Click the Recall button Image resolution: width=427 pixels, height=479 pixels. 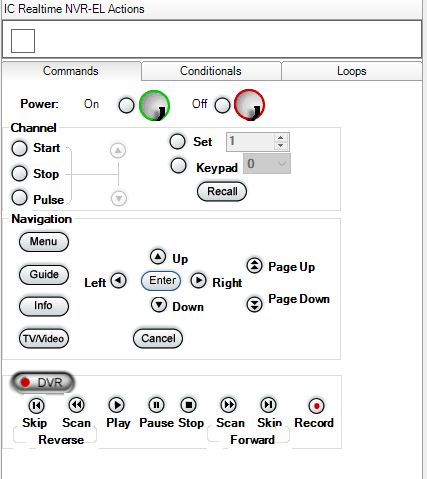pos(222,191)
